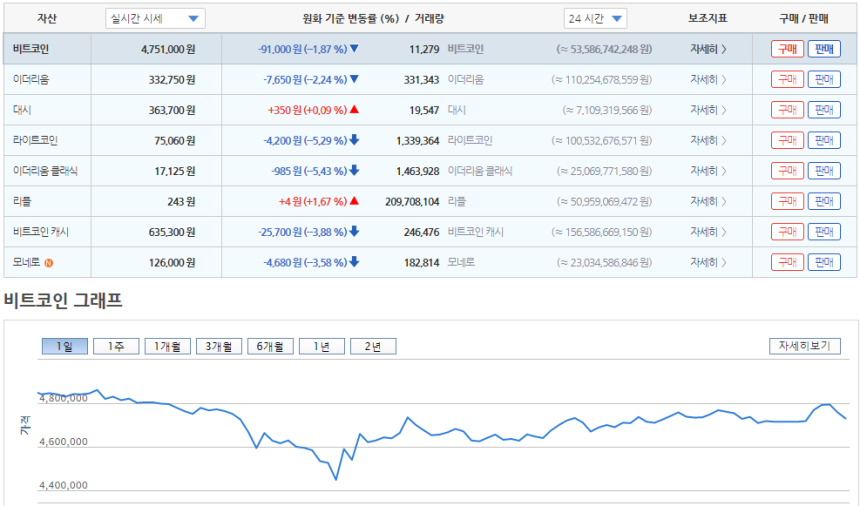Click the red up triangle beside +1,67 %
The height and width of the screenshot is (506, 860).
pyautogui.click(x=354, y=201)
